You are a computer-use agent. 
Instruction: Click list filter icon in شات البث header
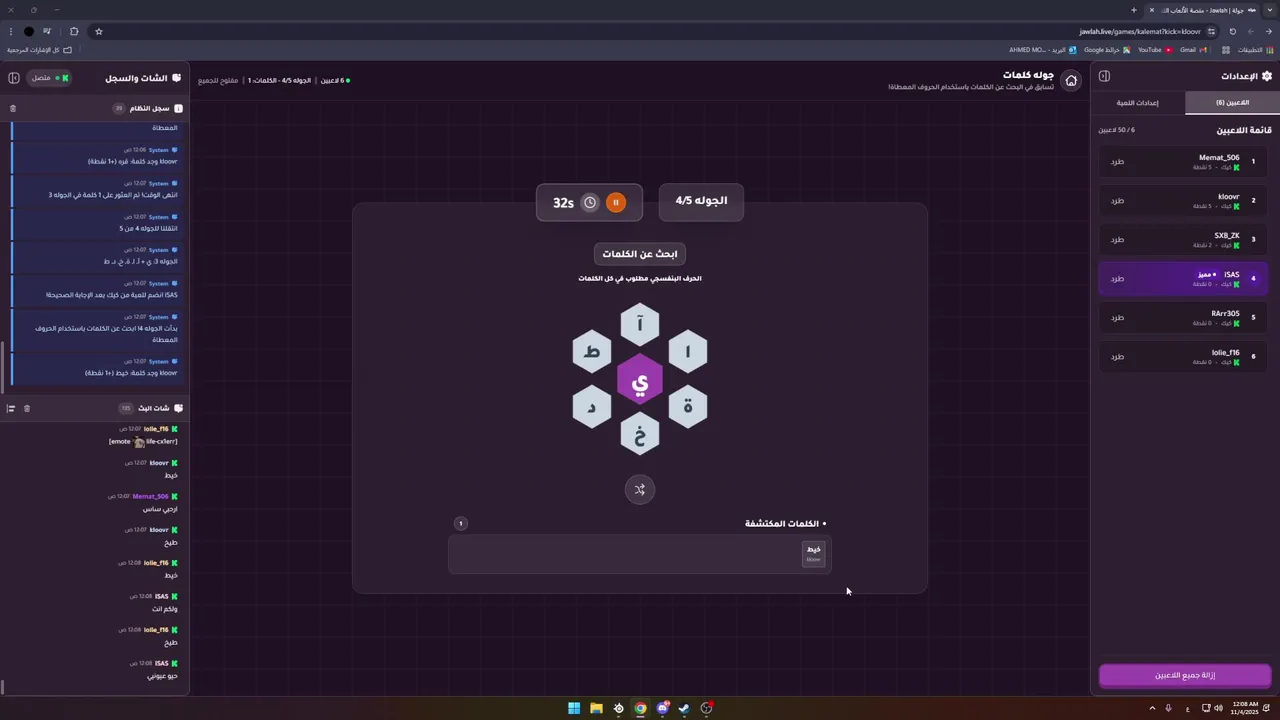11,408
